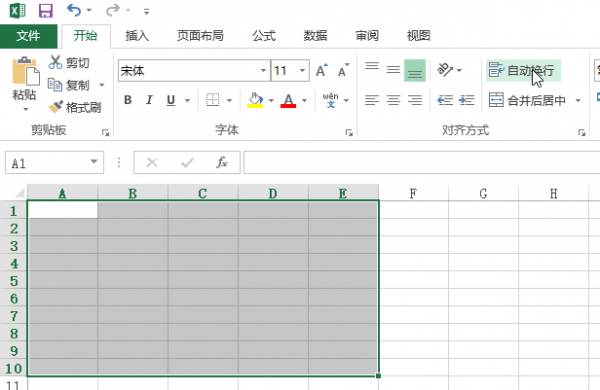Screen dimensions: 600x390
Task: Click into the formula bar
Action: 422,163
